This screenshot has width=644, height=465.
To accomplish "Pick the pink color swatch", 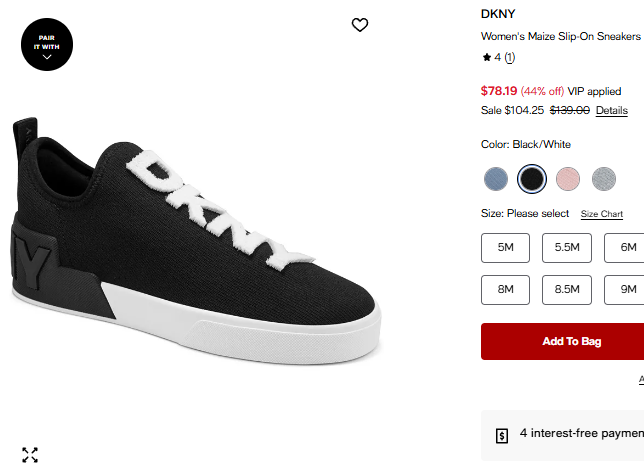I will 568,179.
